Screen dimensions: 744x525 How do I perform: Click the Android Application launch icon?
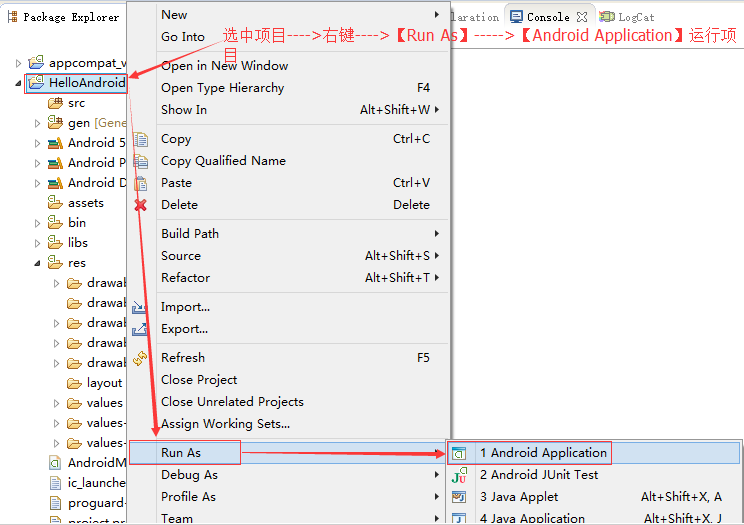click(459, 453)
